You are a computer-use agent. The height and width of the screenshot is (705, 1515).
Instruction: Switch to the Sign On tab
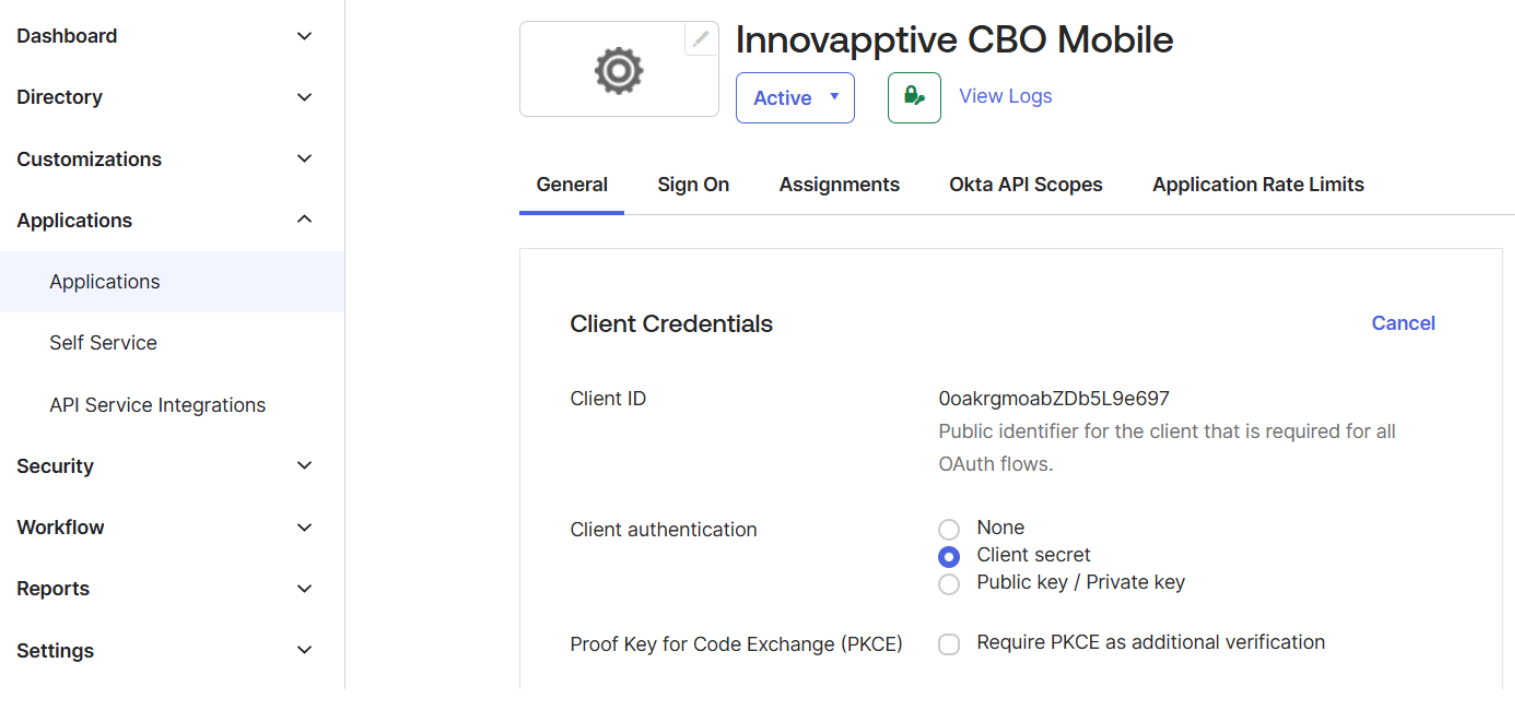tap(693, 185)
